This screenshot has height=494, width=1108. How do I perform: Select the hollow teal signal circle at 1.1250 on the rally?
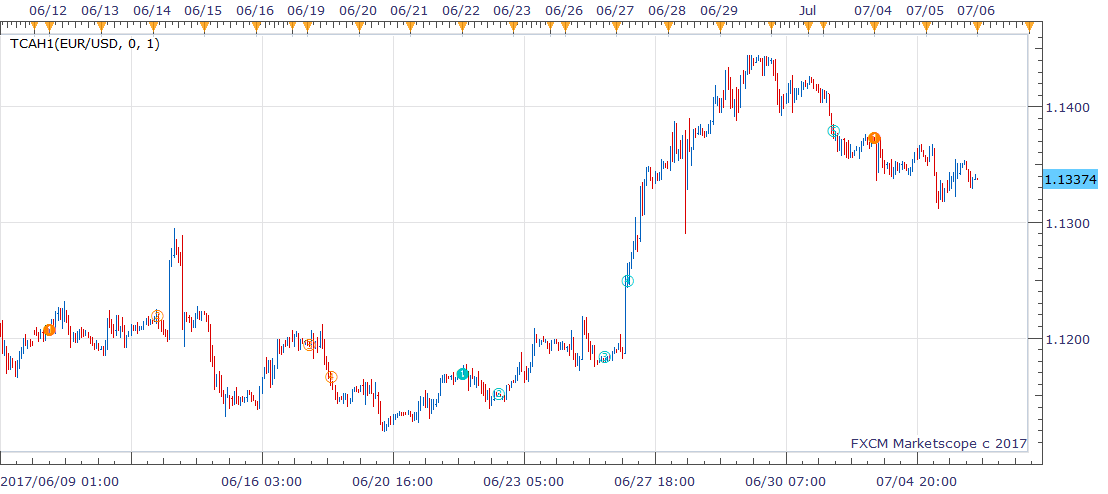click(627, 281)
